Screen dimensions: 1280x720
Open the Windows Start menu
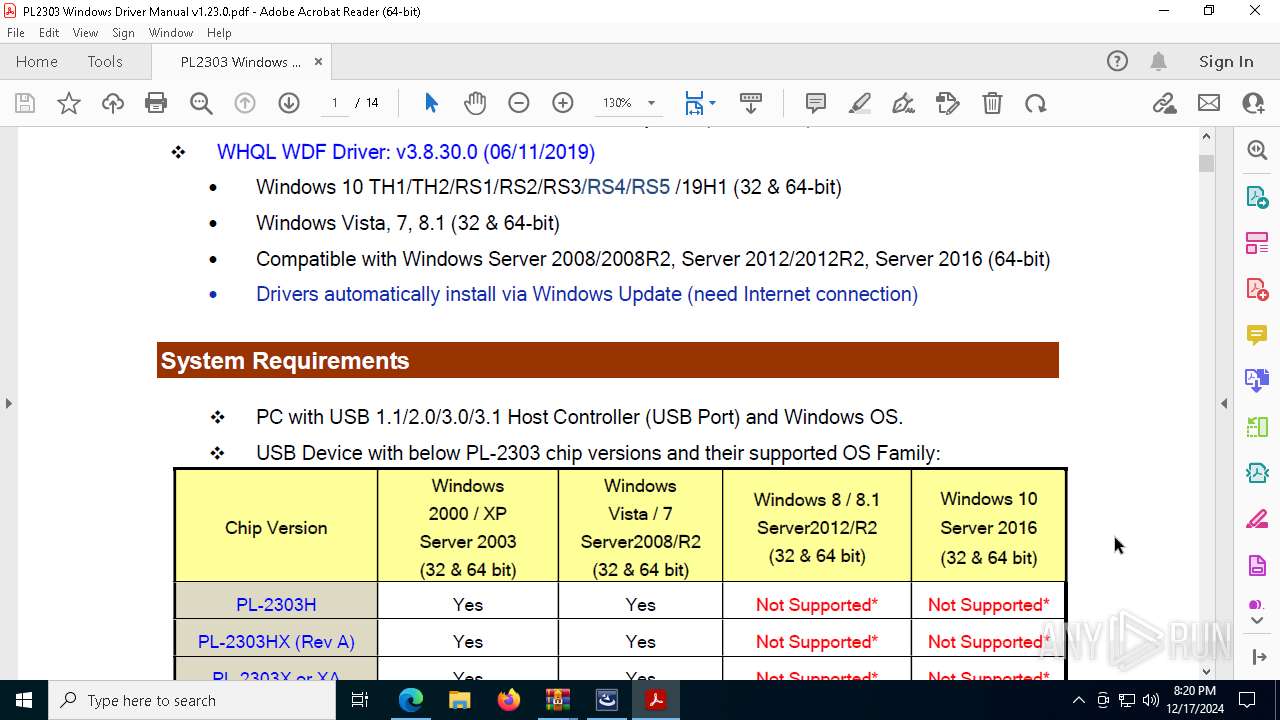coord(23,700)
